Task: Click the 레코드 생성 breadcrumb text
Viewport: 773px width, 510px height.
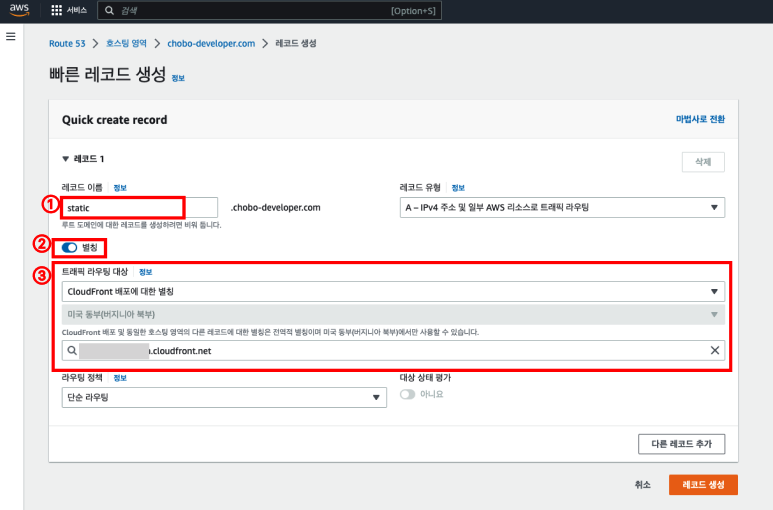Action: point(296,43)
